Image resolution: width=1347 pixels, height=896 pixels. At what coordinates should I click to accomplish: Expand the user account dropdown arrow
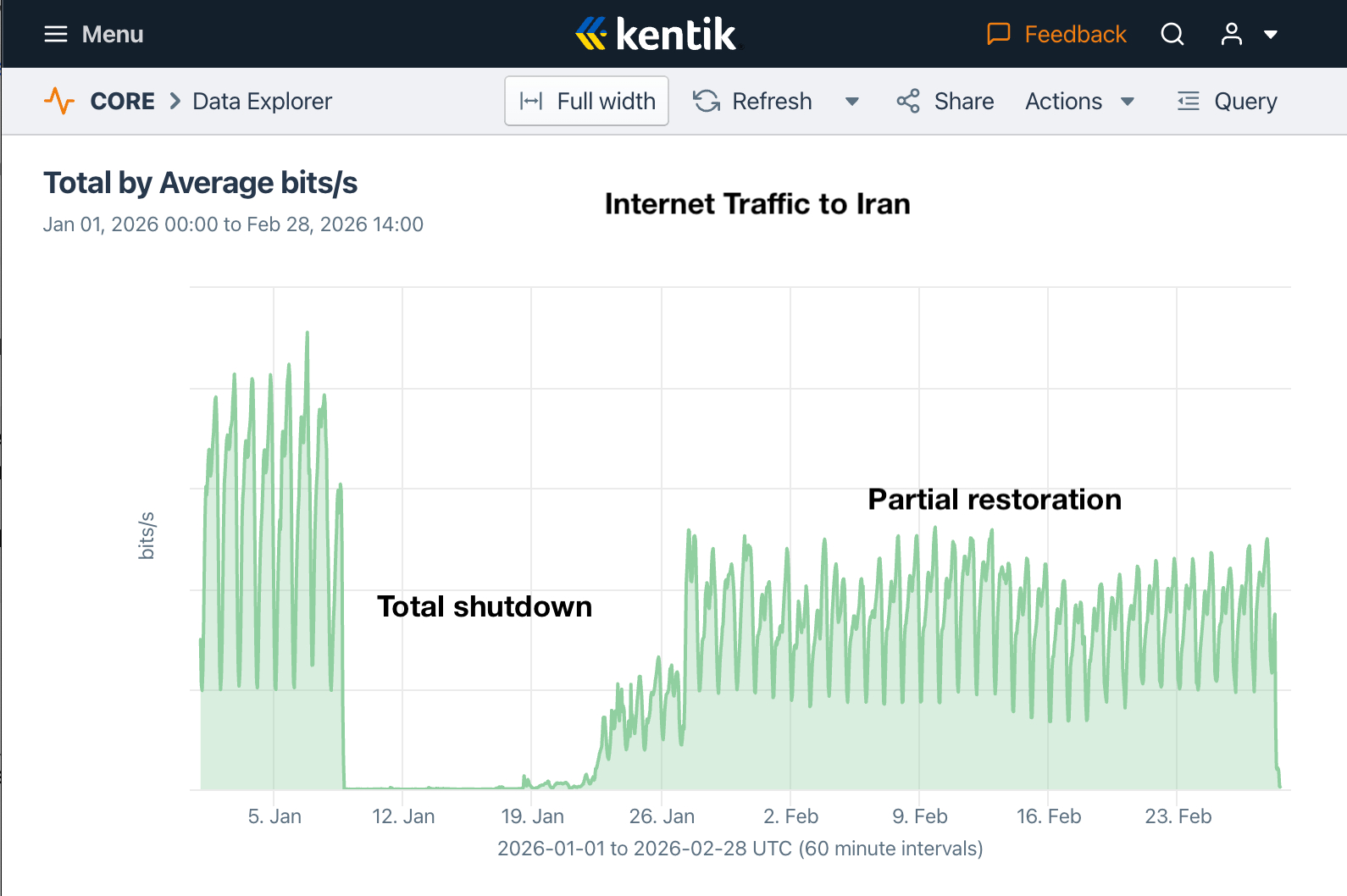(1271, 35)
